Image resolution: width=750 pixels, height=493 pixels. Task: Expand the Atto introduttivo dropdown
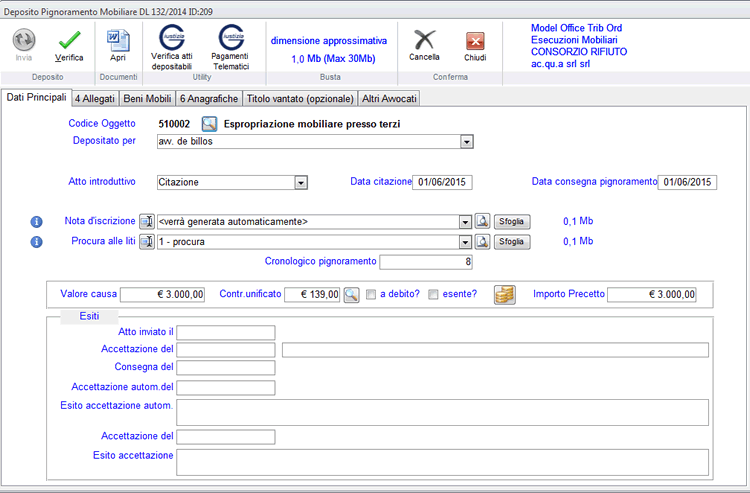click(x=300, y=183)
